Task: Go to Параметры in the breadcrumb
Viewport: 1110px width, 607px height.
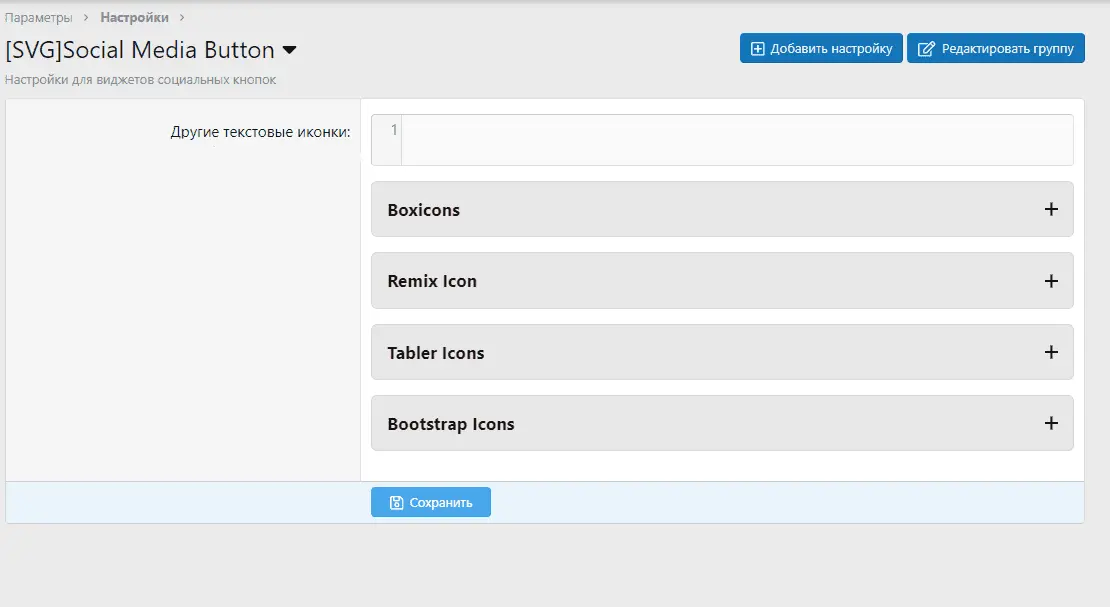Action: [39, 17]
